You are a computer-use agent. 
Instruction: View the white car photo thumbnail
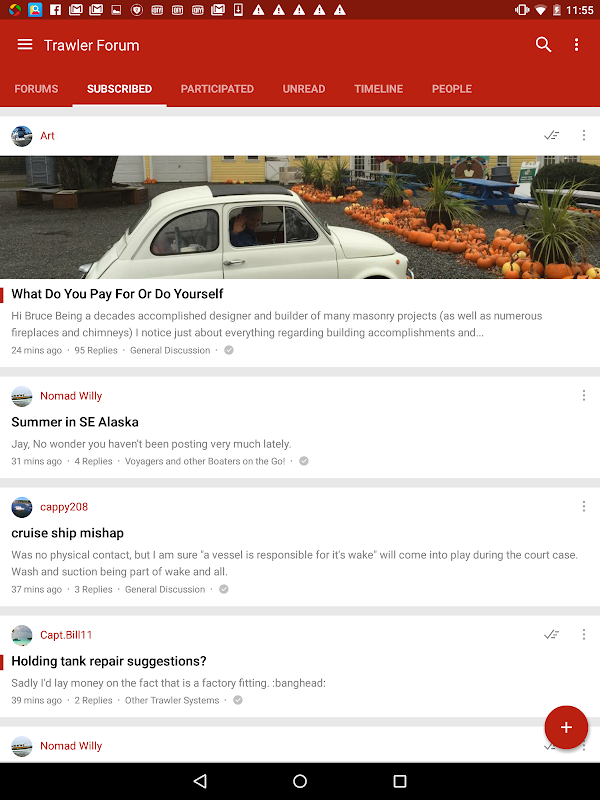300,217
